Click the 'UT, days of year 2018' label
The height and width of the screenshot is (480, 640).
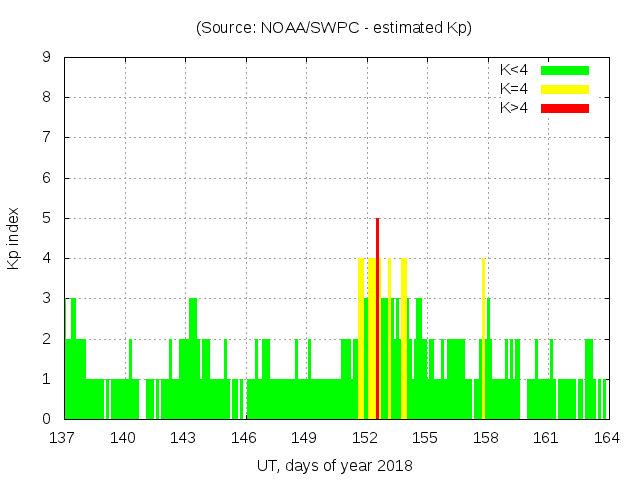tap(333, 465)
